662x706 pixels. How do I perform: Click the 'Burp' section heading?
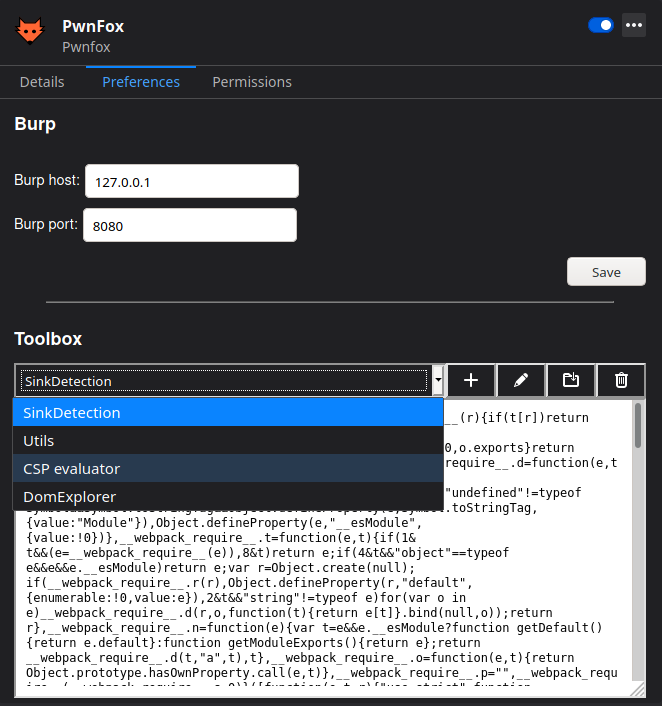click(x=35, y=124)
